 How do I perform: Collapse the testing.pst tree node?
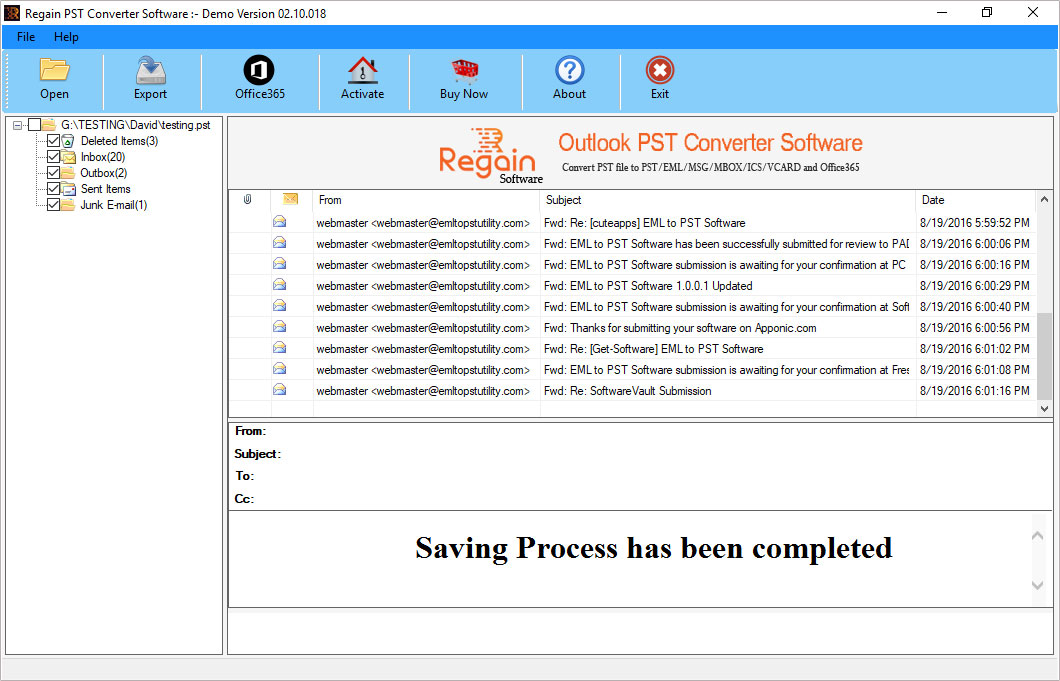coord(18,125)
